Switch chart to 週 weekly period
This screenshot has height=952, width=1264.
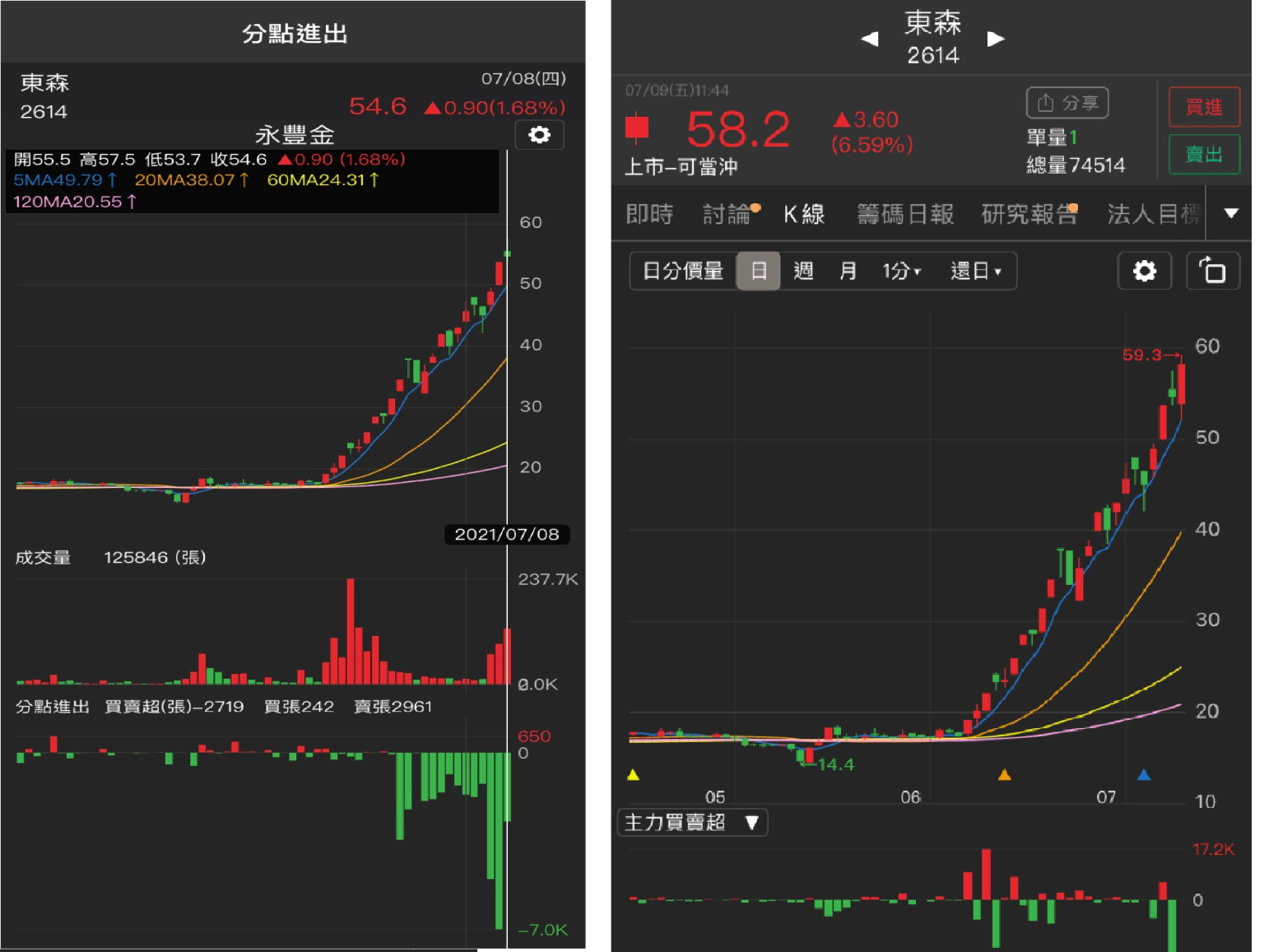[x=803, y=271]
